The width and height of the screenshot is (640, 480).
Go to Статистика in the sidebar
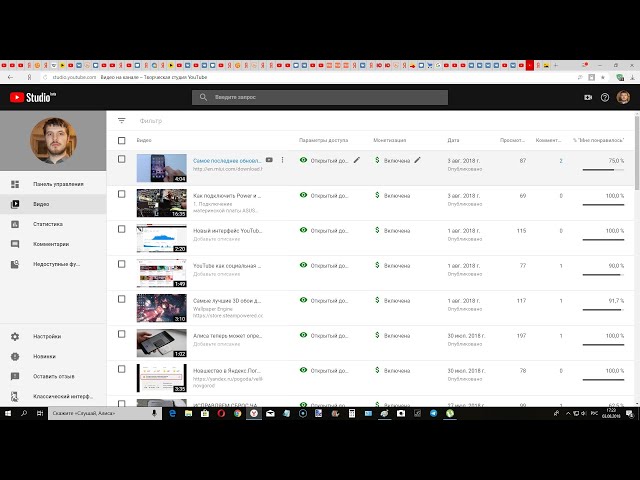pyautogui.click(x=48, y=224)
